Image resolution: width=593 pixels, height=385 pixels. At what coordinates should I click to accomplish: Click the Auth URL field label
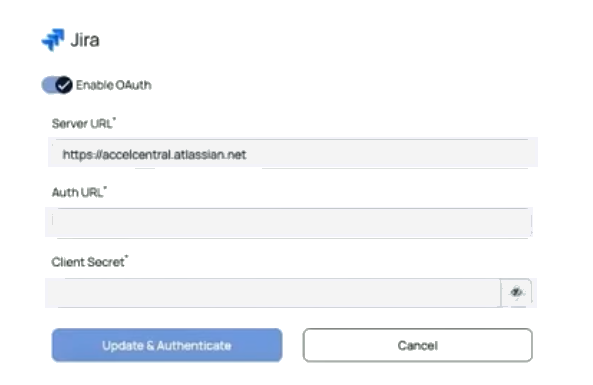78,192
